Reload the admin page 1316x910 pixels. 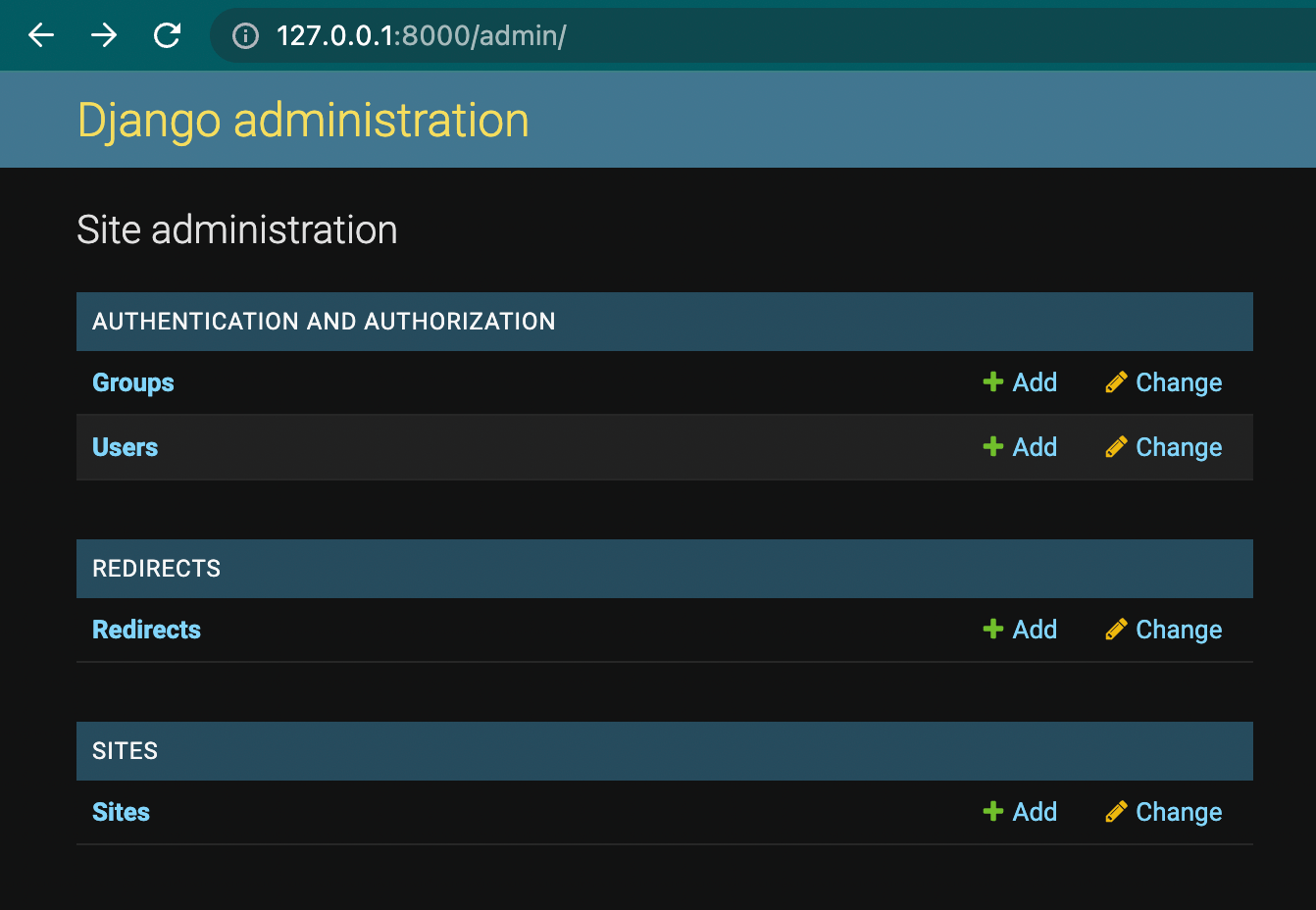(x=168, y=36)
